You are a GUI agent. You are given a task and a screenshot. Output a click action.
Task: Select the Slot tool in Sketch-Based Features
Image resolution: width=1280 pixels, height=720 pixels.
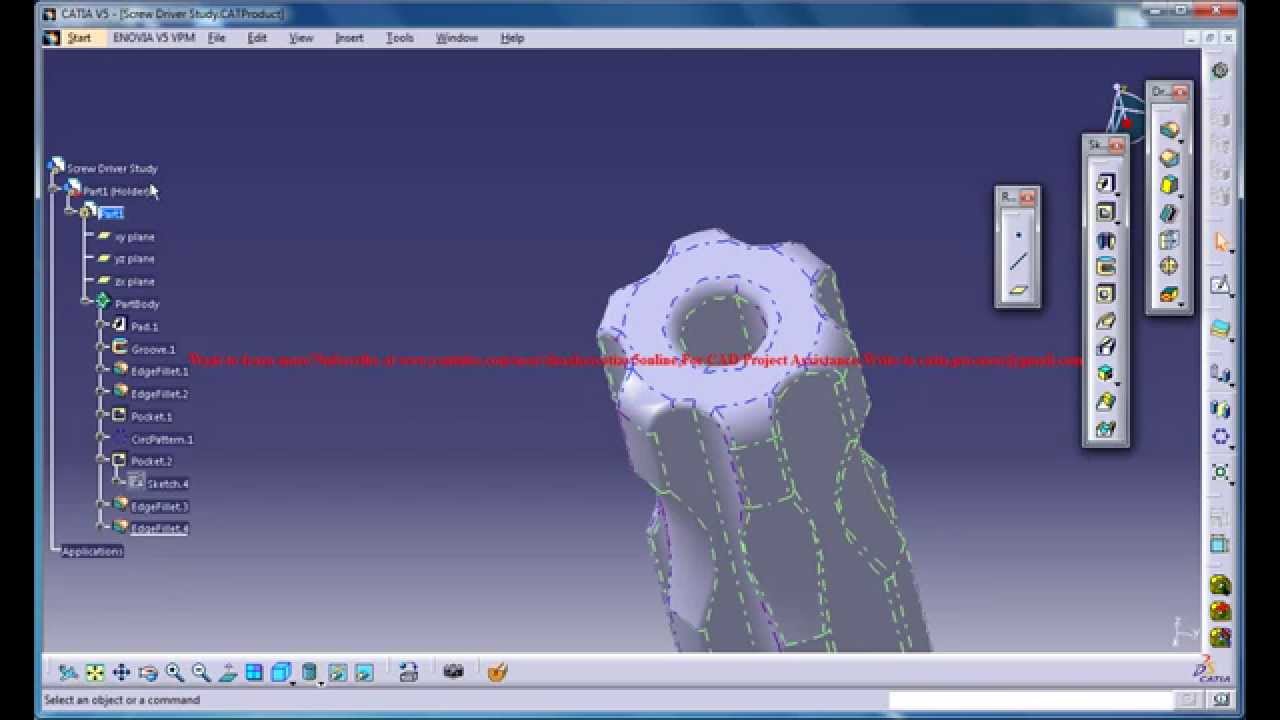click(x=1105, y=348)
